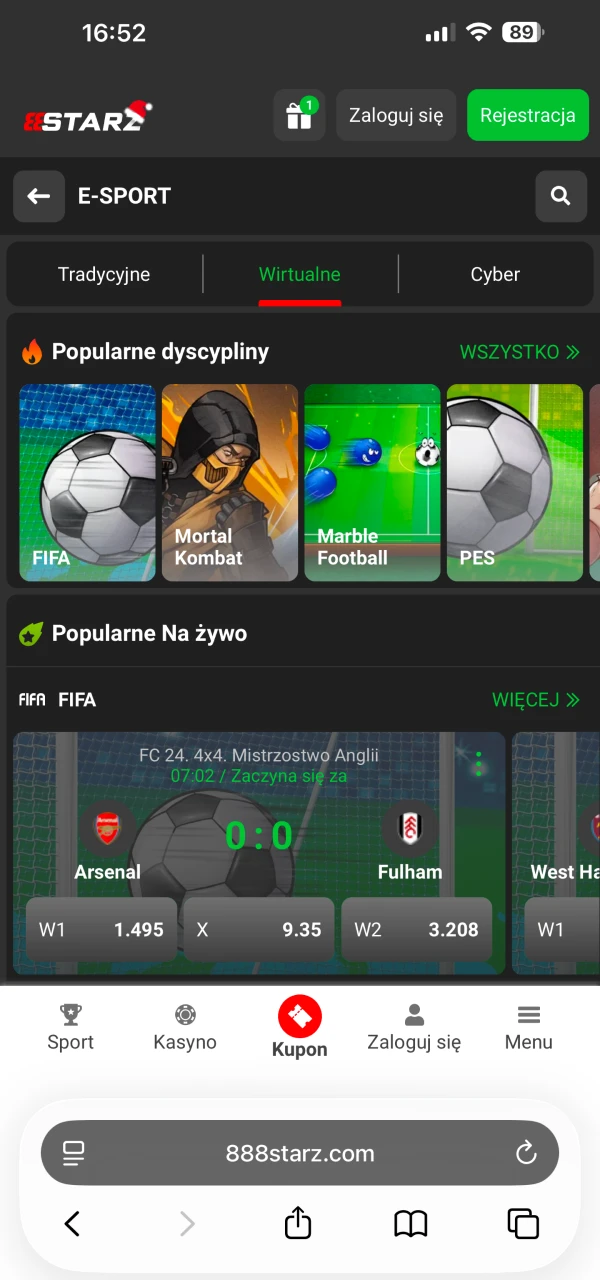Open the gift bonus icon

[299, 115]
